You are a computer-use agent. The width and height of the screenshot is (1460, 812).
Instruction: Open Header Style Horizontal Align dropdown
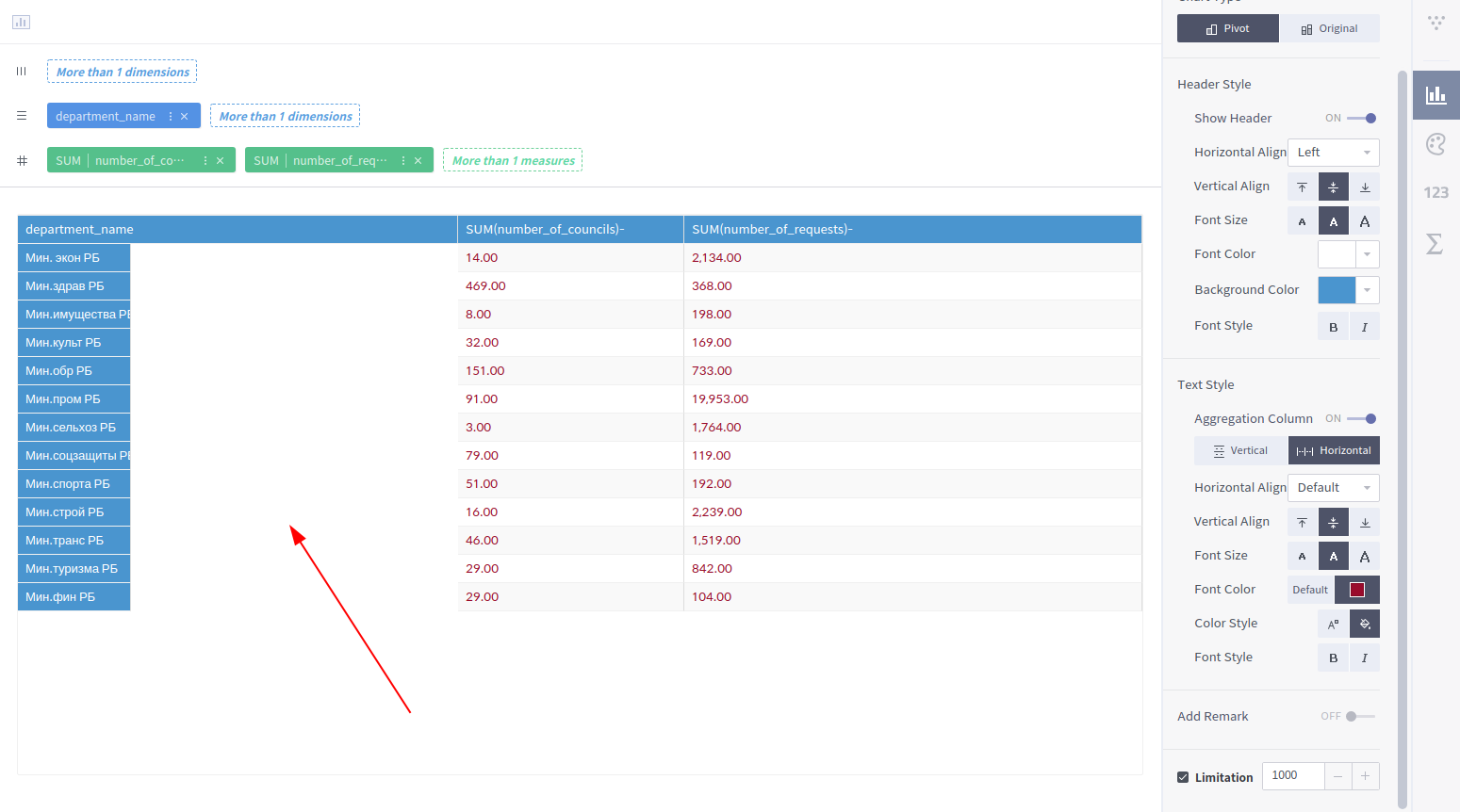click(1333, 153)
